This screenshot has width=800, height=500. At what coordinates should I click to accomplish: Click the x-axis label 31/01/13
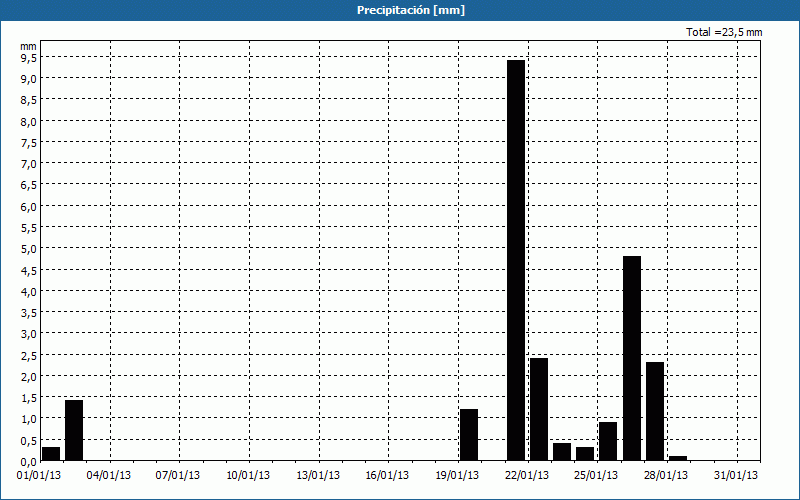click(x=736, y=476)
